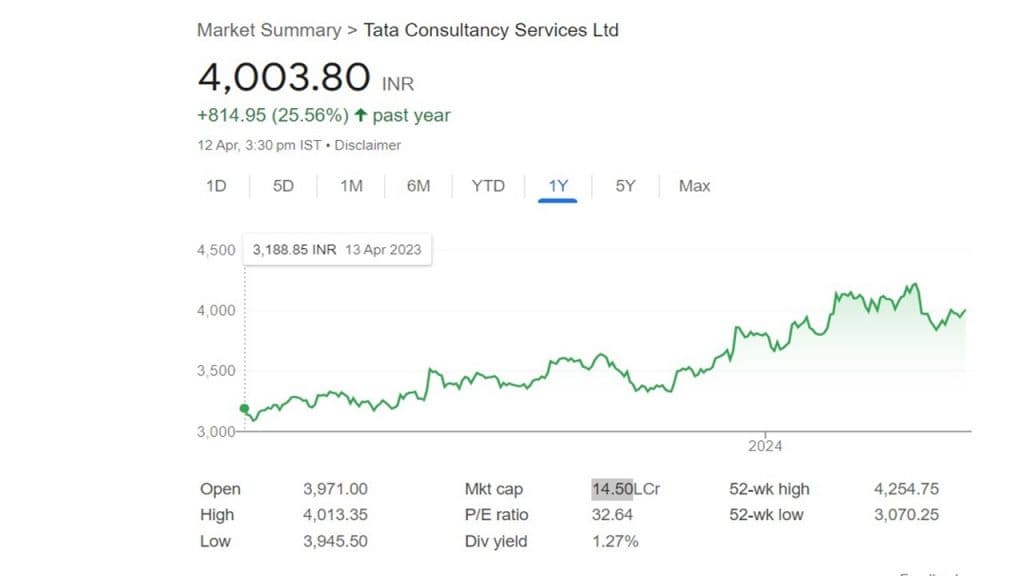This screenshot has width=1024, height=576.
Task: Click the highlighted 14.50 market cap value
Action: [x=612, y=489]
